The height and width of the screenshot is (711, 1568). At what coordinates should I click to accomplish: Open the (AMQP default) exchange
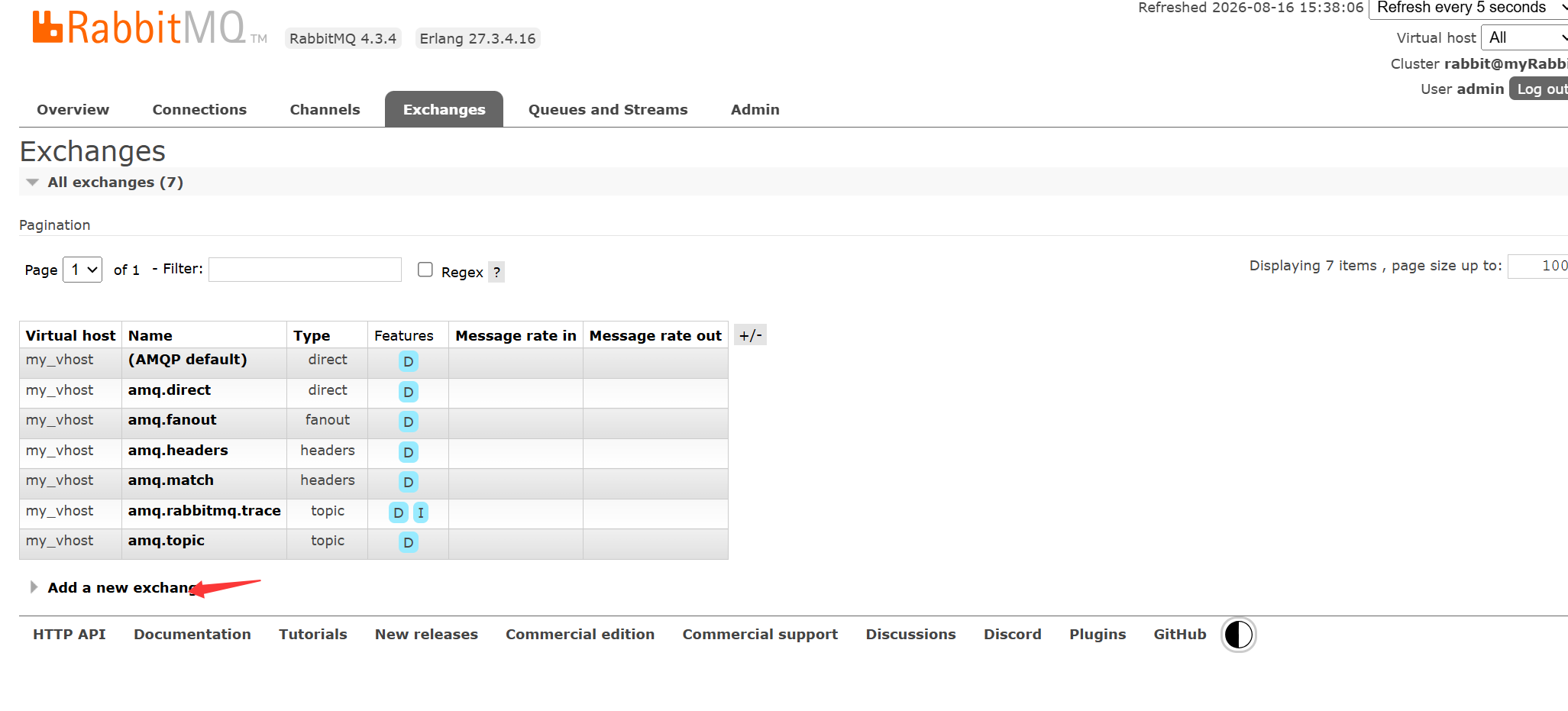(187, 360)
